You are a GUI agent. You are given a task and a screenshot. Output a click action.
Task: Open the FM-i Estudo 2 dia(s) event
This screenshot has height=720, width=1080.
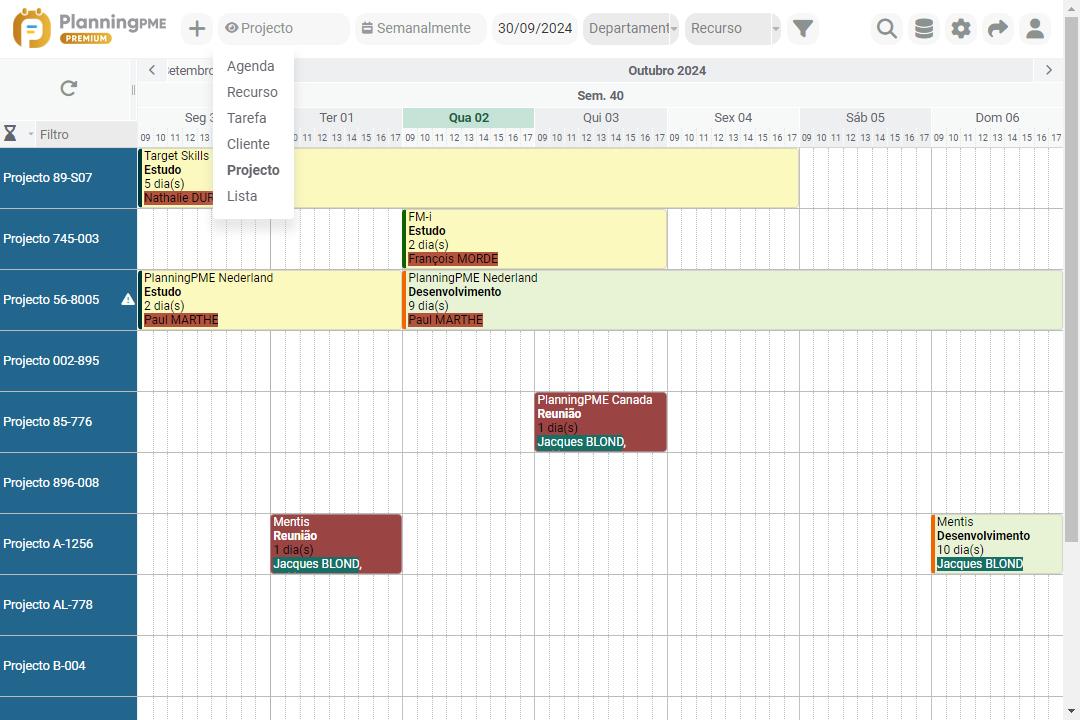(534, 239)
